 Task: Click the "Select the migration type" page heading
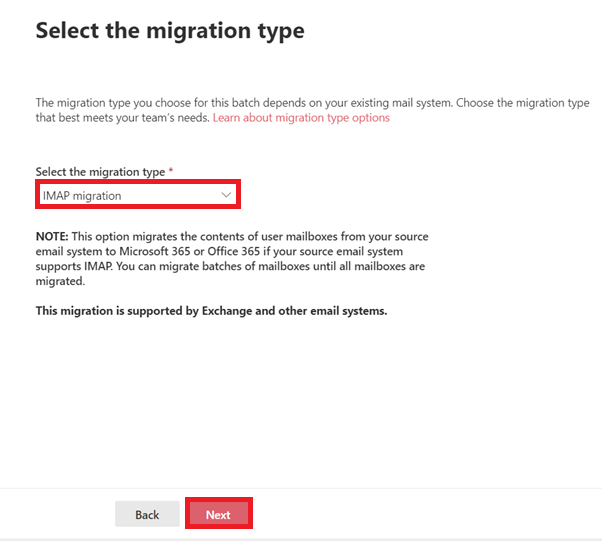170,31
